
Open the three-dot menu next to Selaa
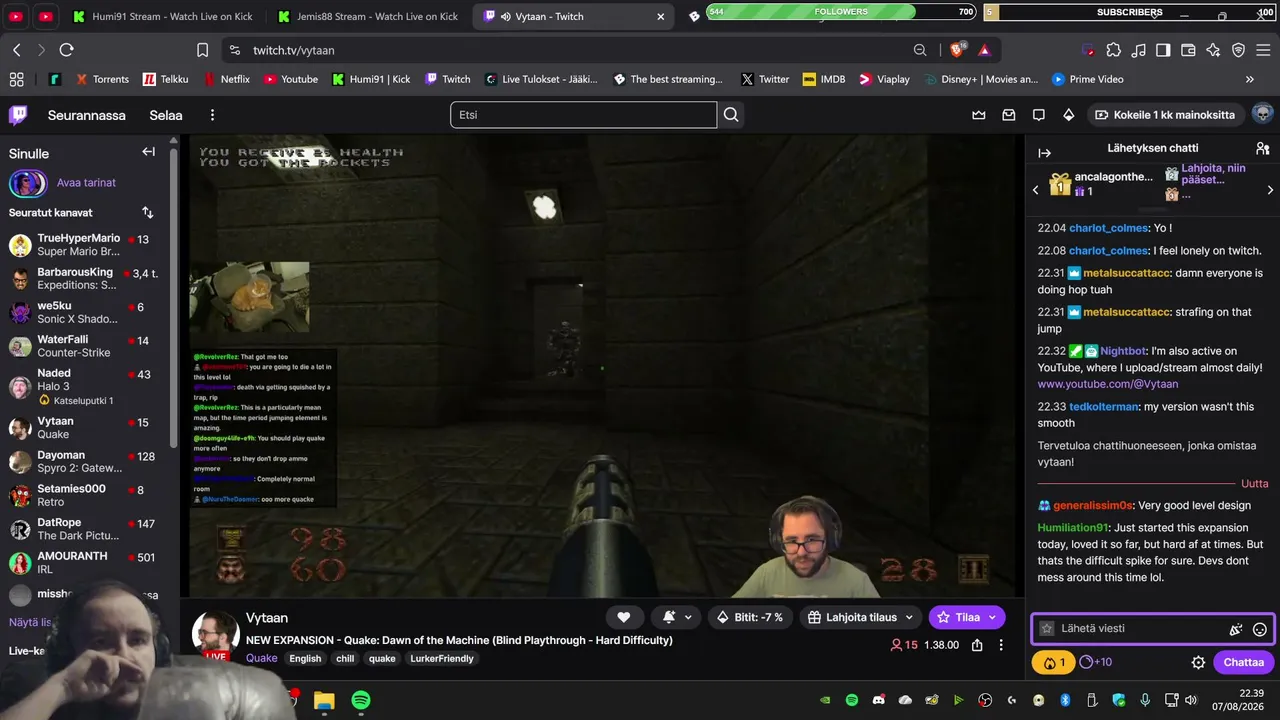[212, 115]
